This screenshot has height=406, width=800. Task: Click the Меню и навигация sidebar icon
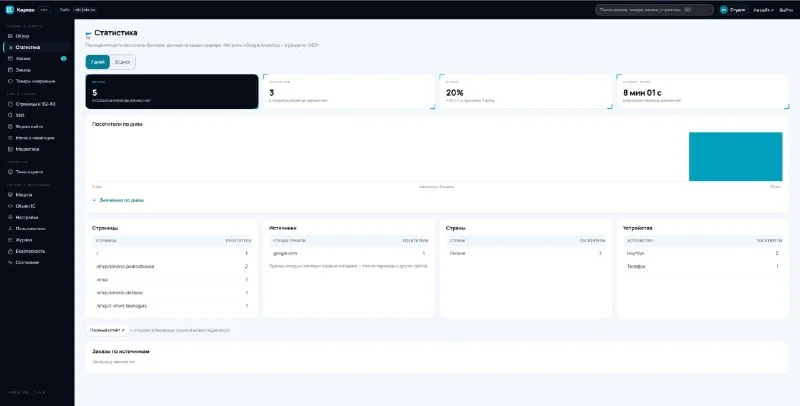(10, 138)
